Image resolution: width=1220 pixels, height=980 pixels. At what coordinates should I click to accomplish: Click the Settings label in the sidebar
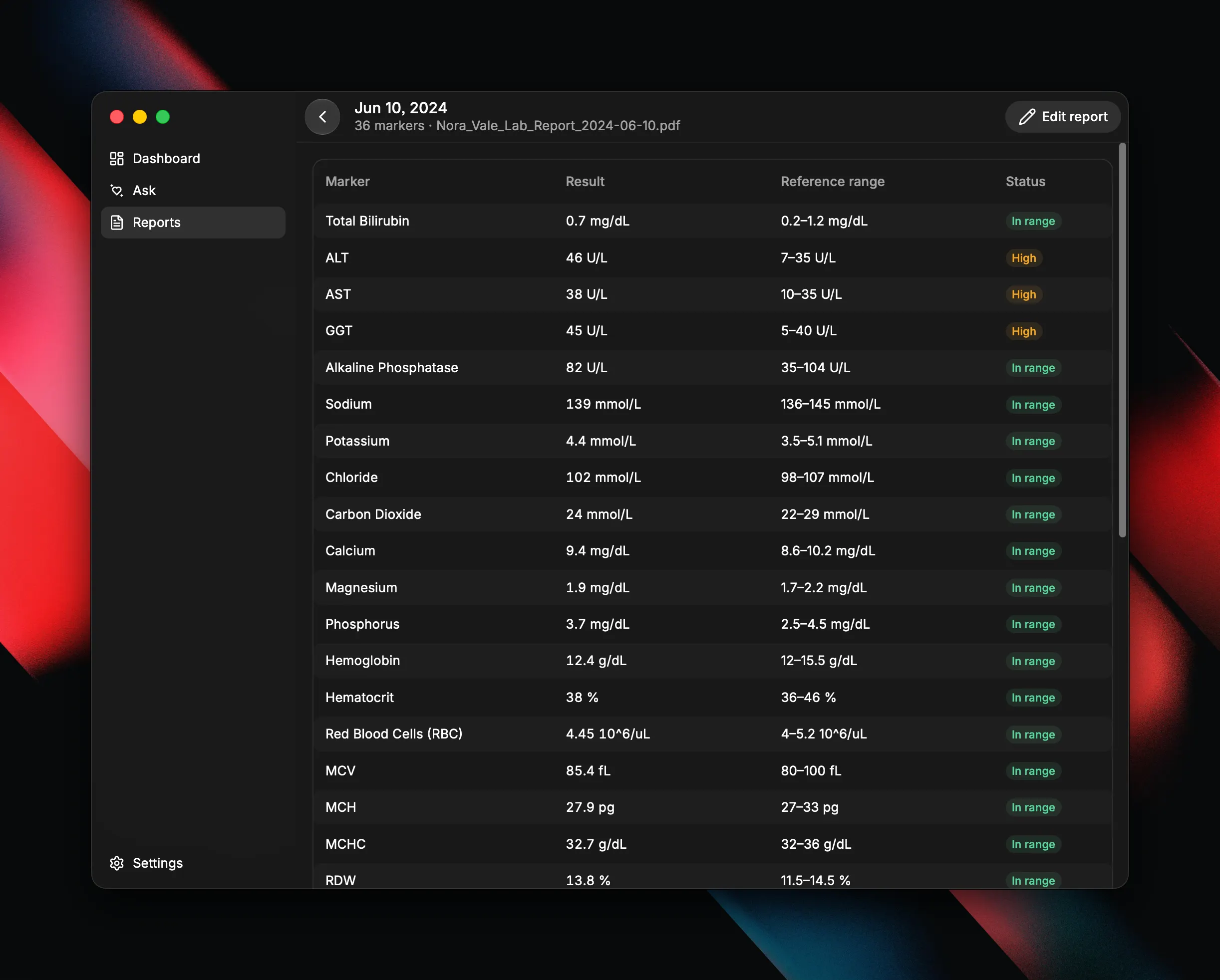click(x=157, y=863)
